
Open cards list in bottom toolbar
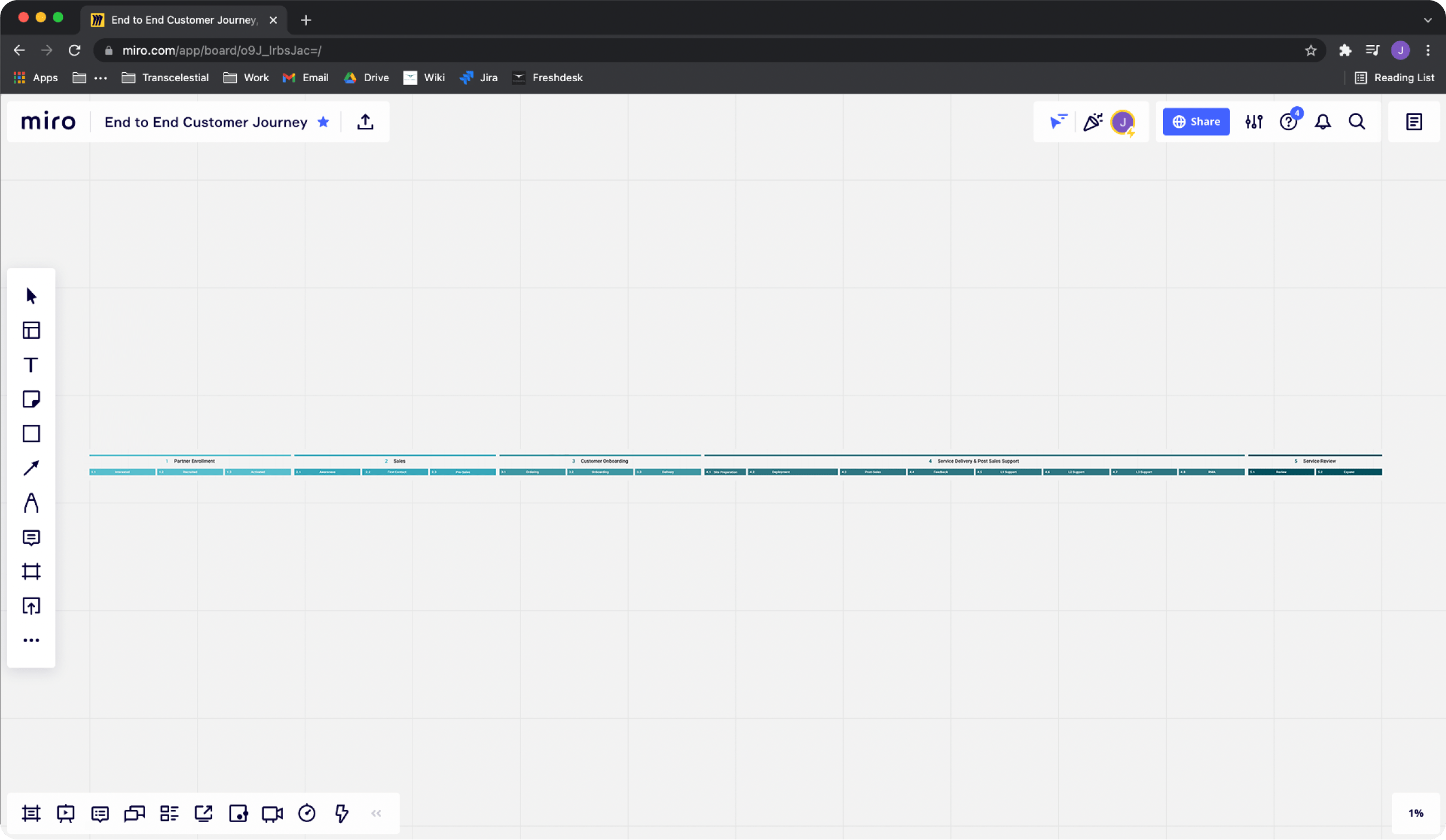coord(169,814)
